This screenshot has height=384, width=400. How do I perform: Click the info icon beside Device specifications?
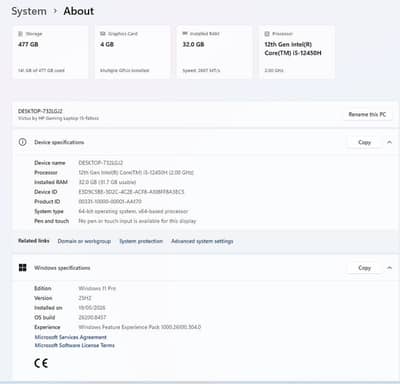[22, 142]
